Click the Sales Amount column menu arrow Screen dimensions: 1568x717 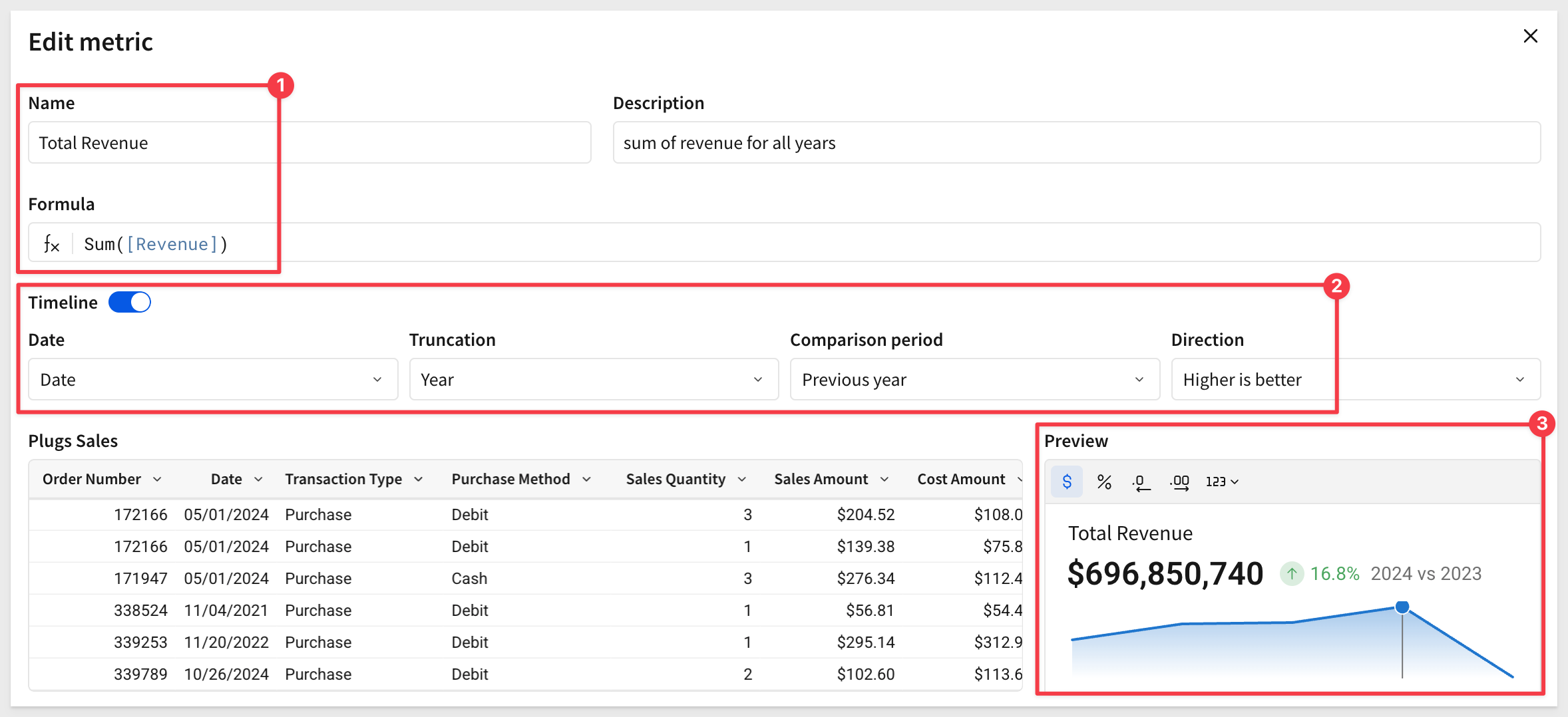[884, 480]
